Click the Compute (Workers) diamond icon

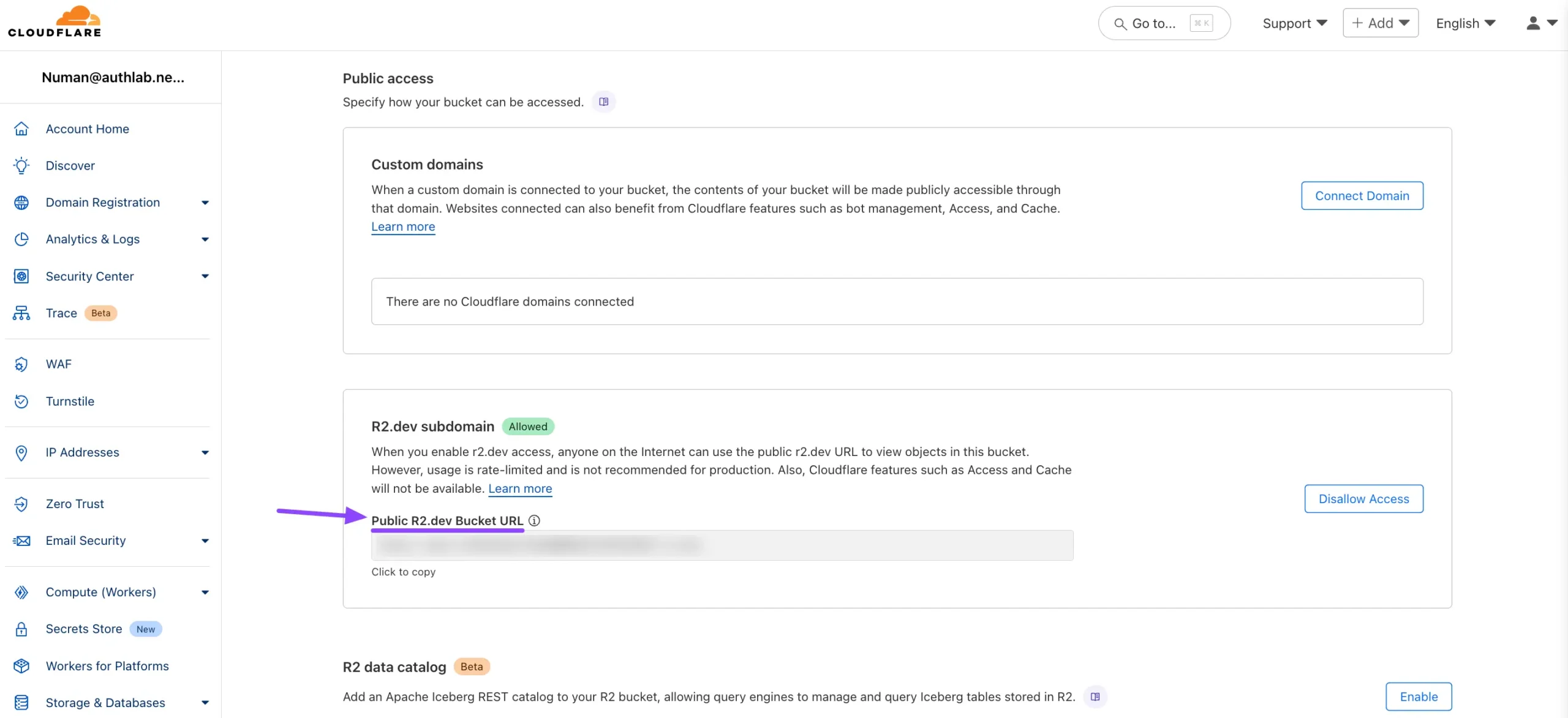21,592
